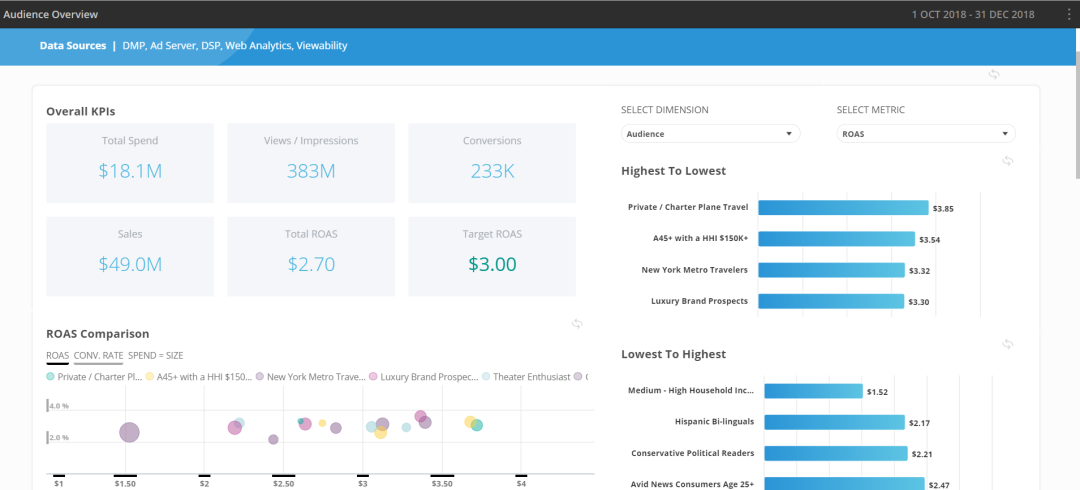This screenshot has height=490, width=1080.
Task: Click the Total Spend KPI tile
Action: (130, 160)
